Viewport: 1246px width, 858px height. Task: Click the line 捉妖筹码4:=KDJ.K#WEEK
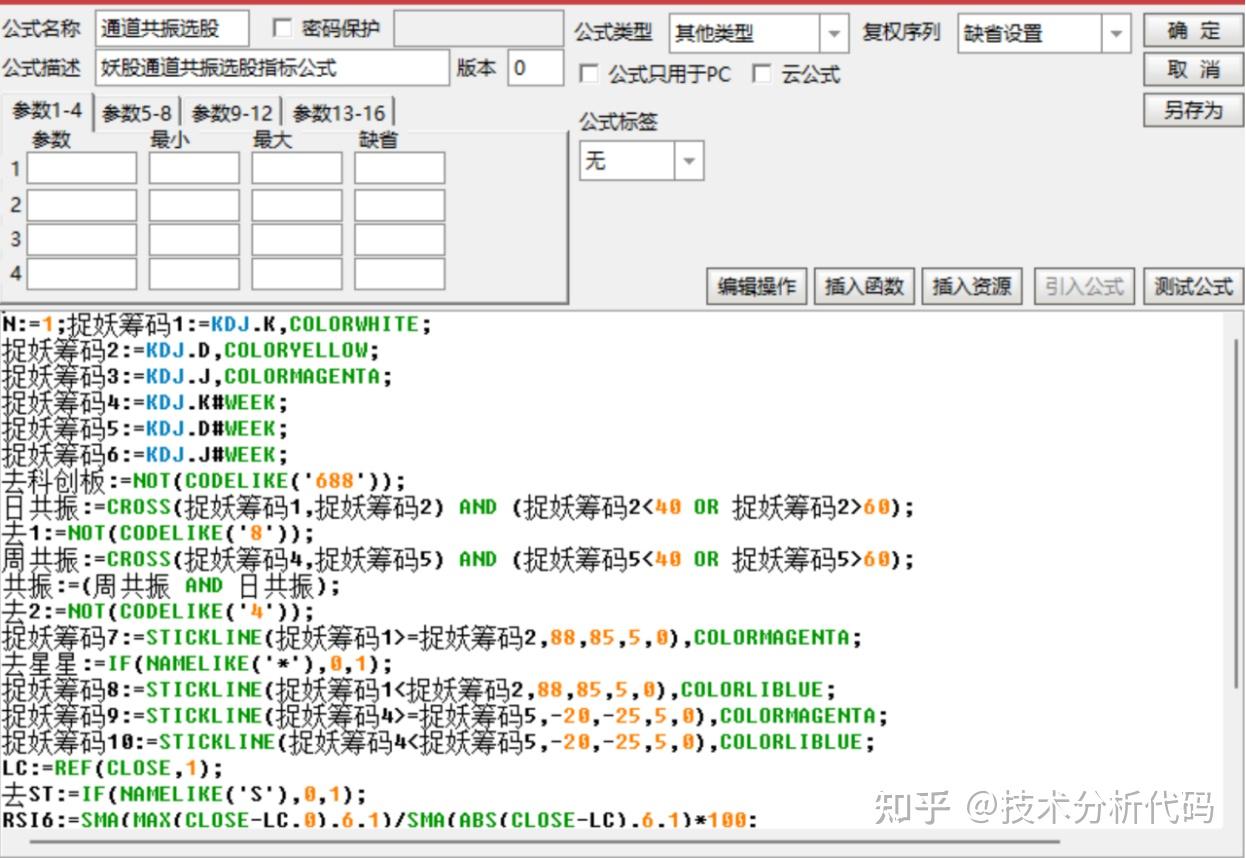(146, 402)
